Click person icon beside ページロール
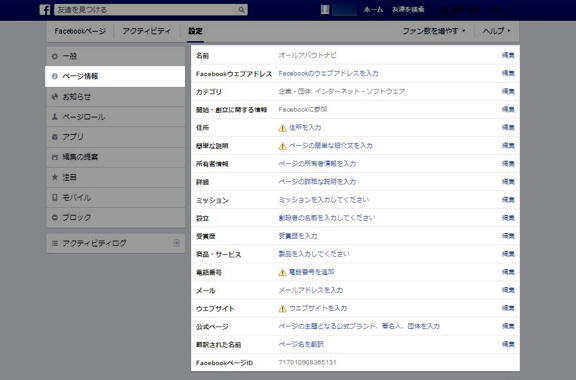This screenshot has width=576, height=380. coord(55,117)
